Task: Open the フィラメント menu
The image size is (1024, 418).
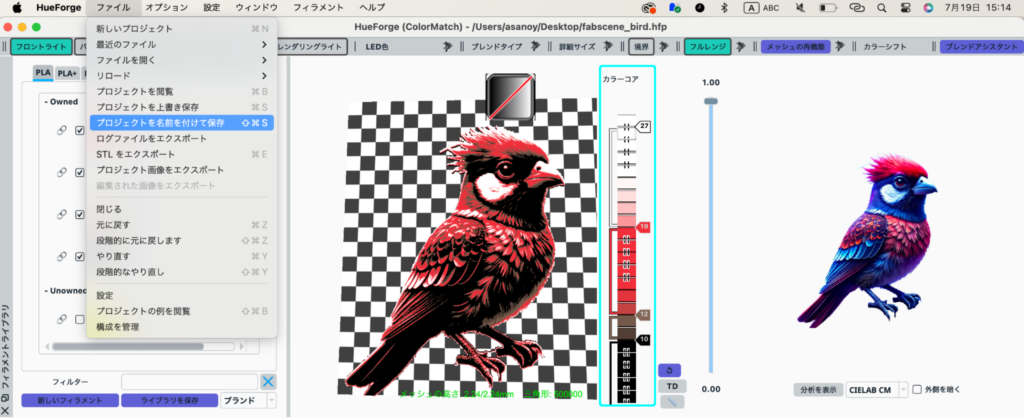Action: [x=318, y=8]
